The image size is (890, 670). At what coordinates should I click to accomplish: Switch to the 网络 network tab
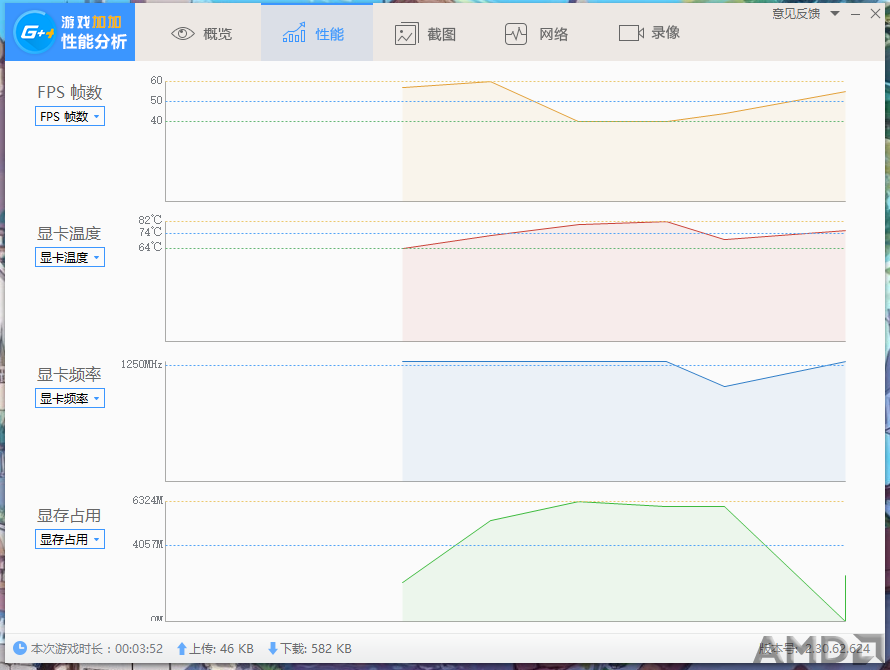tap(536, 34)
